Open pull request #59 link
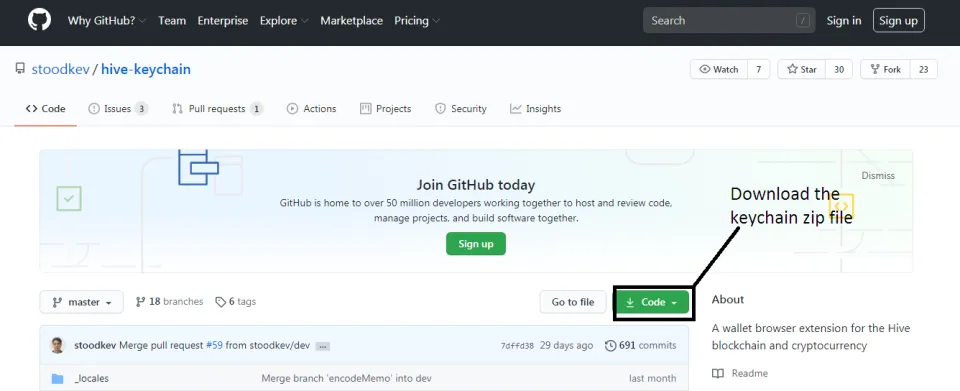The image size is (960, 391). click(214, 345)
